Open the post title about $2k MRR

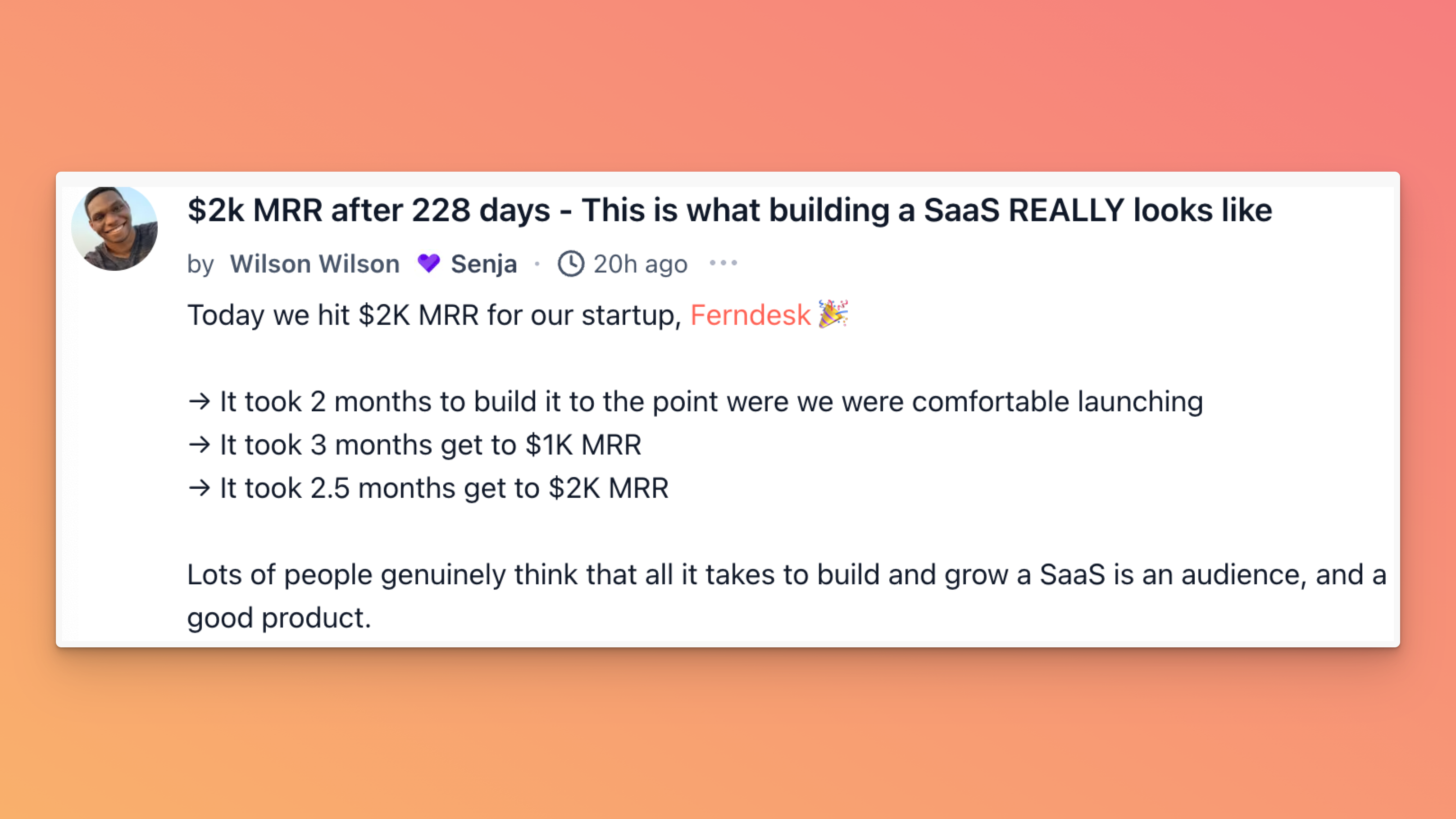[x=729, y=210]
